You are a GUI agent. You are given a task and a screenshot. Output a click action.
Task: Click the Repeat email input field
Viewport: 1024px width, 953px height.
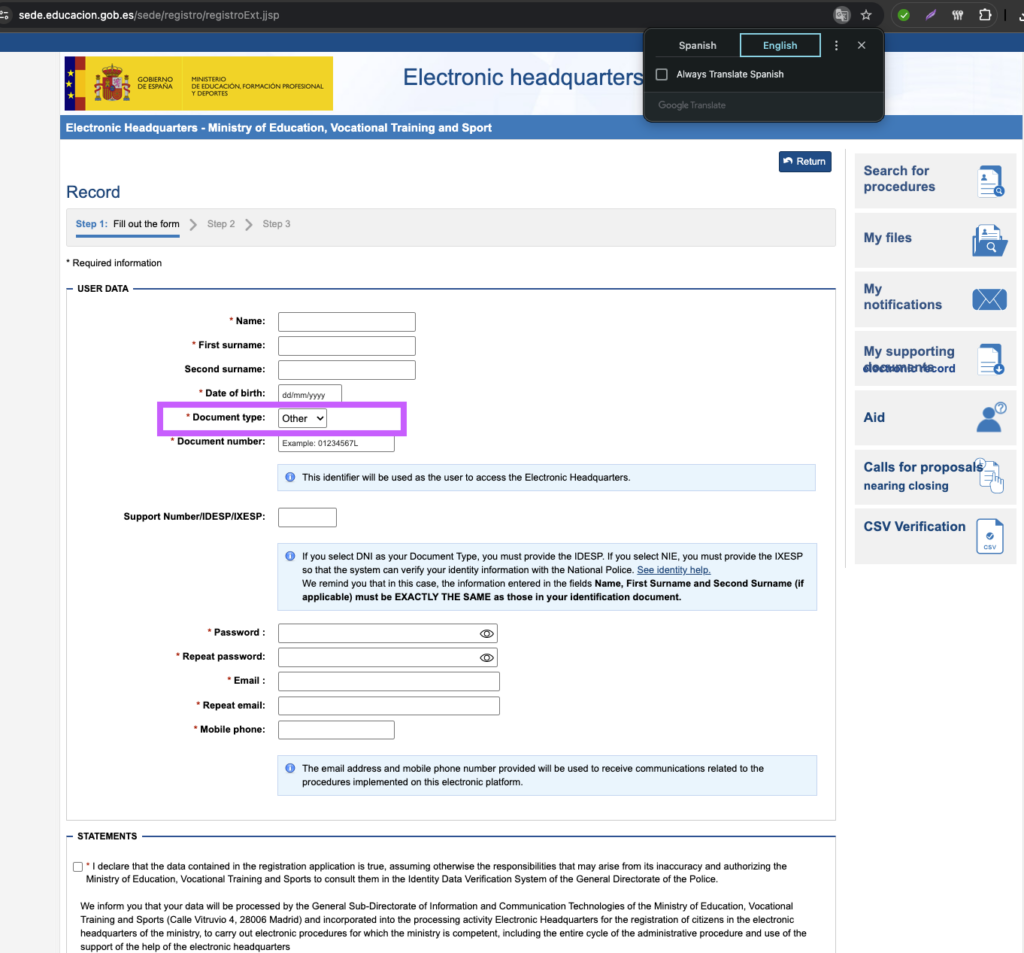(x=389, y=706)
